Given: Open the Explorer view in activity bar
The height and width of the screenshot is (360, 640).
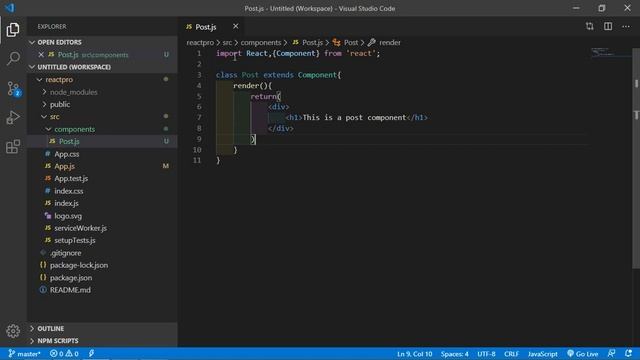Looking at the screenshot, I should coord(13,30).
